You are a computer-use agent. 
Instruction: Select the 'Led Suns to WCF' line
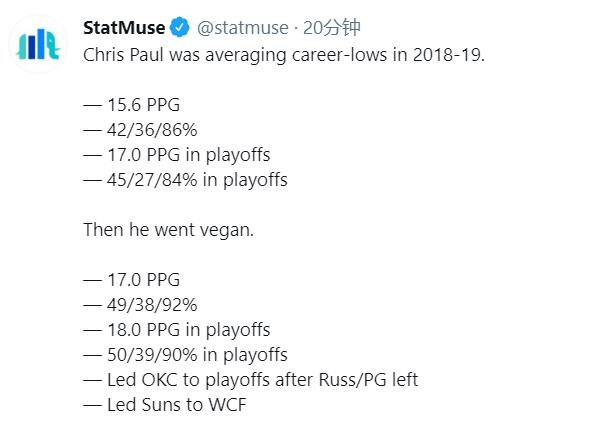(165, 405)
